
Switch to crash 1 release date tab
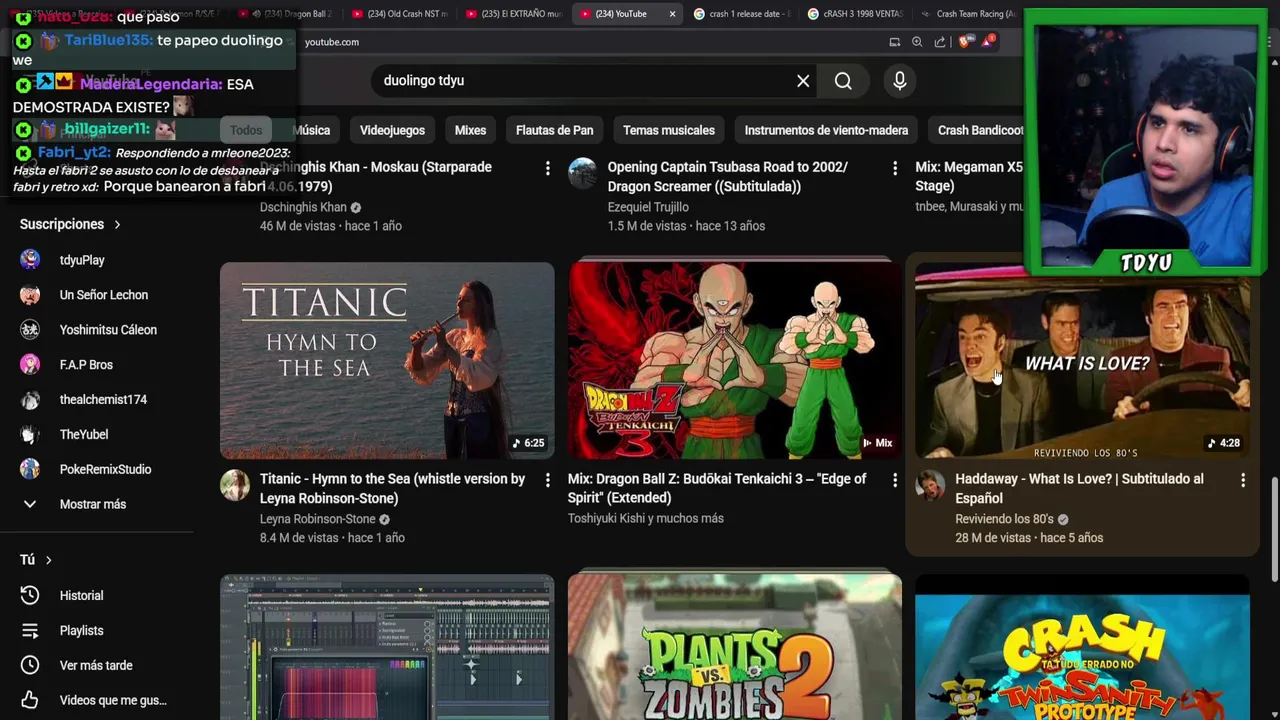click(742, 14)
